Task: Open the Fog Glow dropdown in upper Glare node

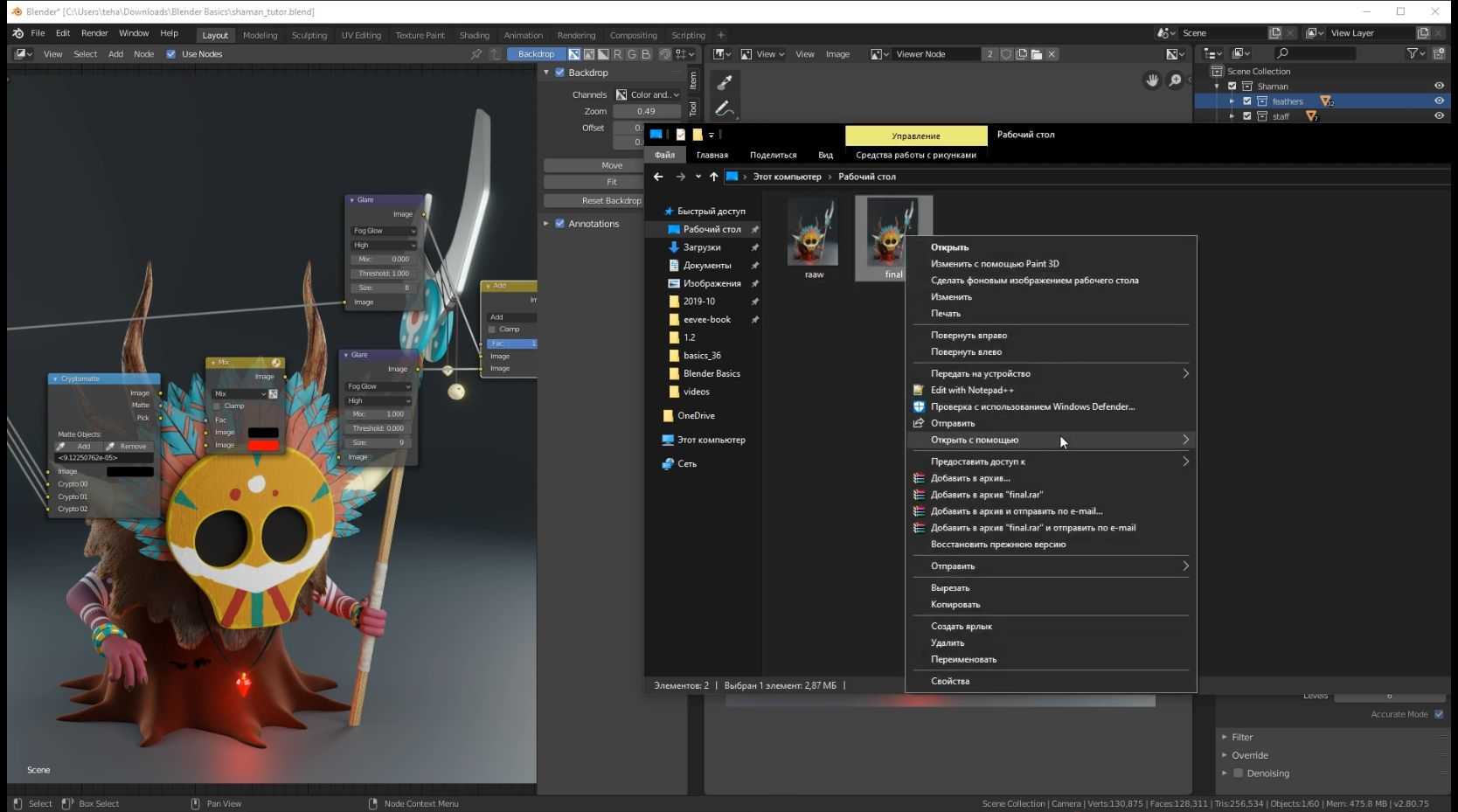Action: [384, 231]
